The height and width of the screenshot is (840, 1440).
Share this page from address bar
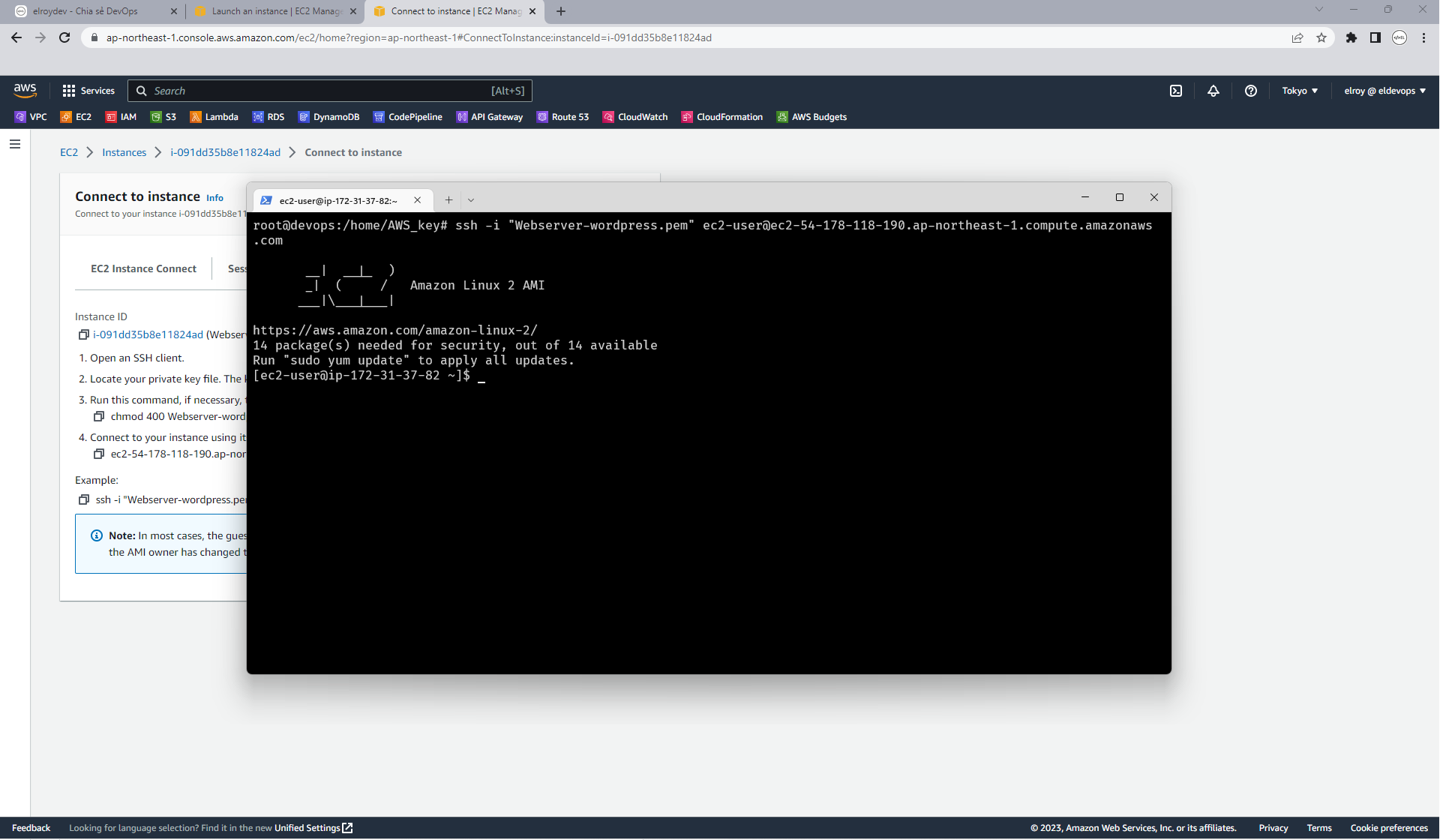pyautogui.click(x=1297, y=37)
